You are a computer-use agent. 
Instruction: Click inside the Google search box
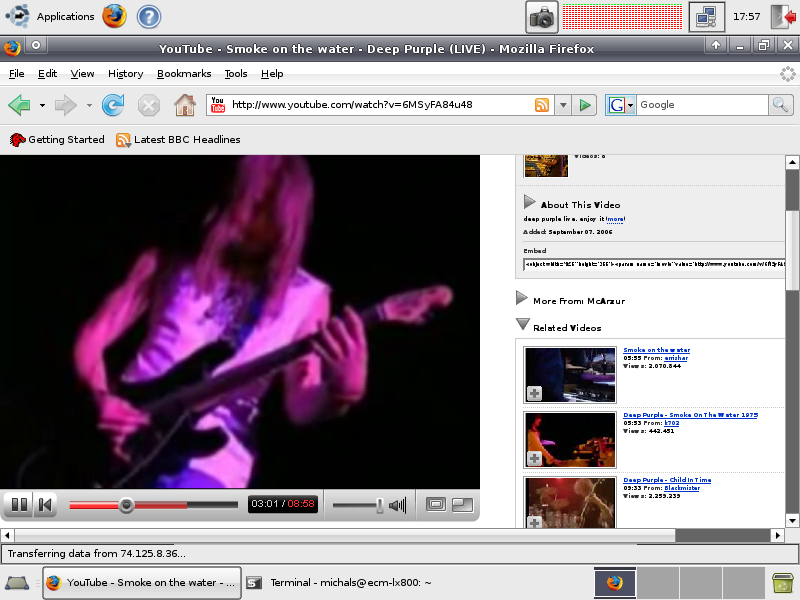pos(702,105)
